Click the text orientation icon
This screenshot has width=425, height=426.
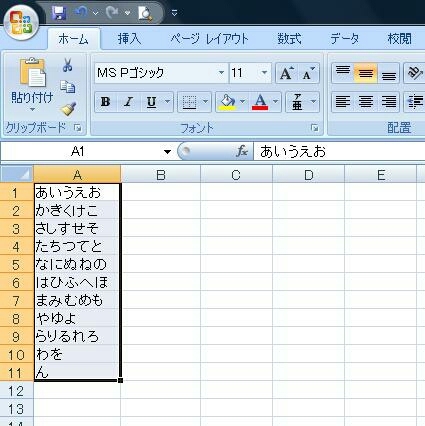[414, 73]
